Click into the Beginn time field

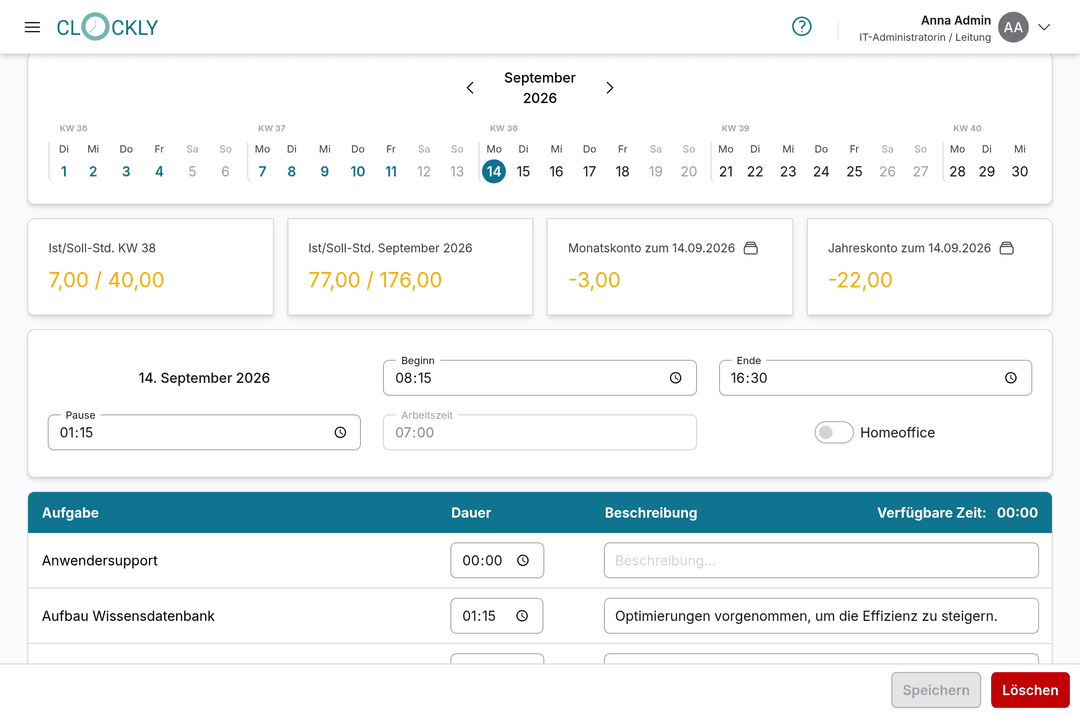(x=539, y=378)
